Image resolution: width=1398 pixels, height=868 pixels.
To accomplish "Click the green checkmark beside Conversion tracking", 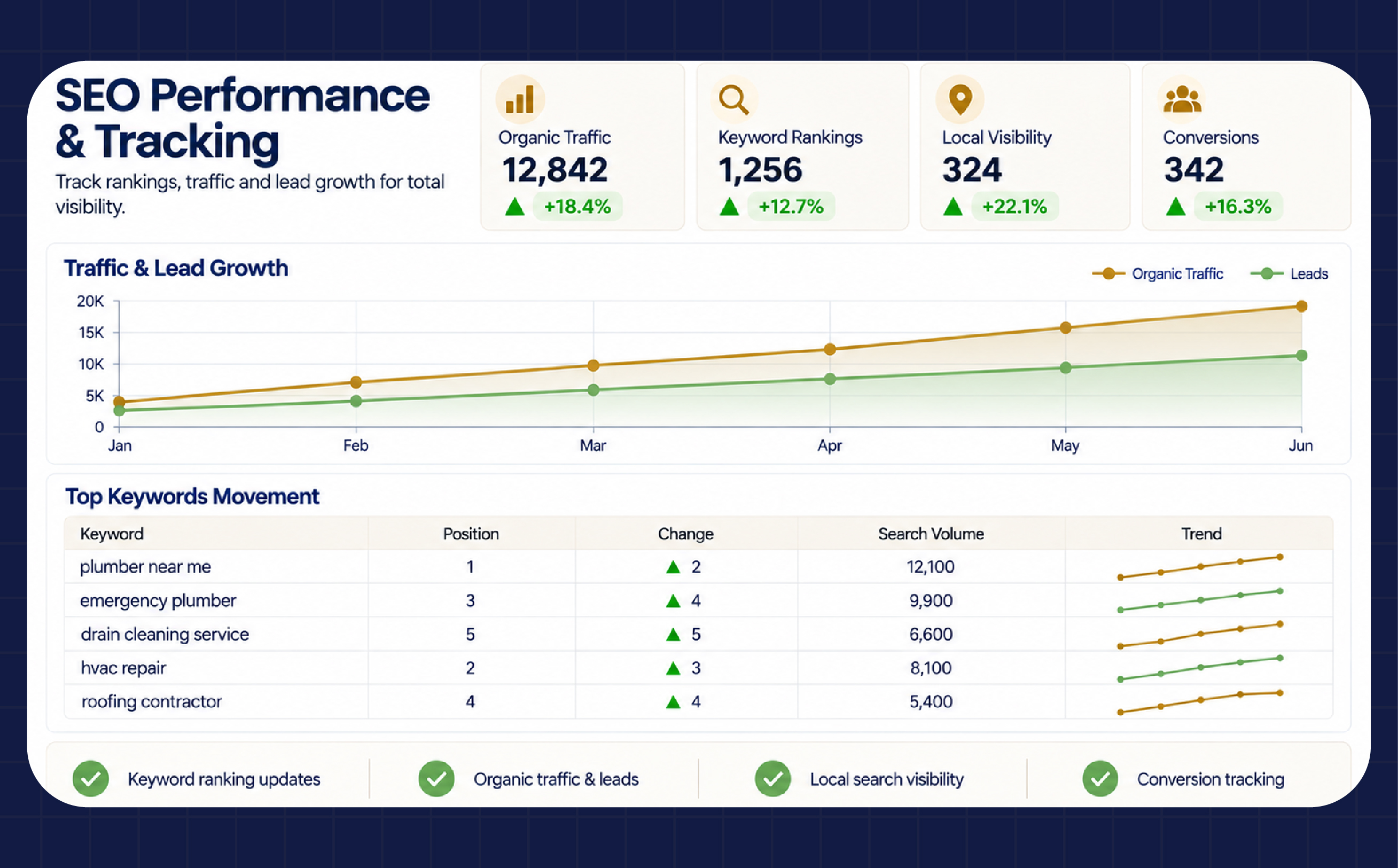I will pyautogui.click(x=1100, y=779).
